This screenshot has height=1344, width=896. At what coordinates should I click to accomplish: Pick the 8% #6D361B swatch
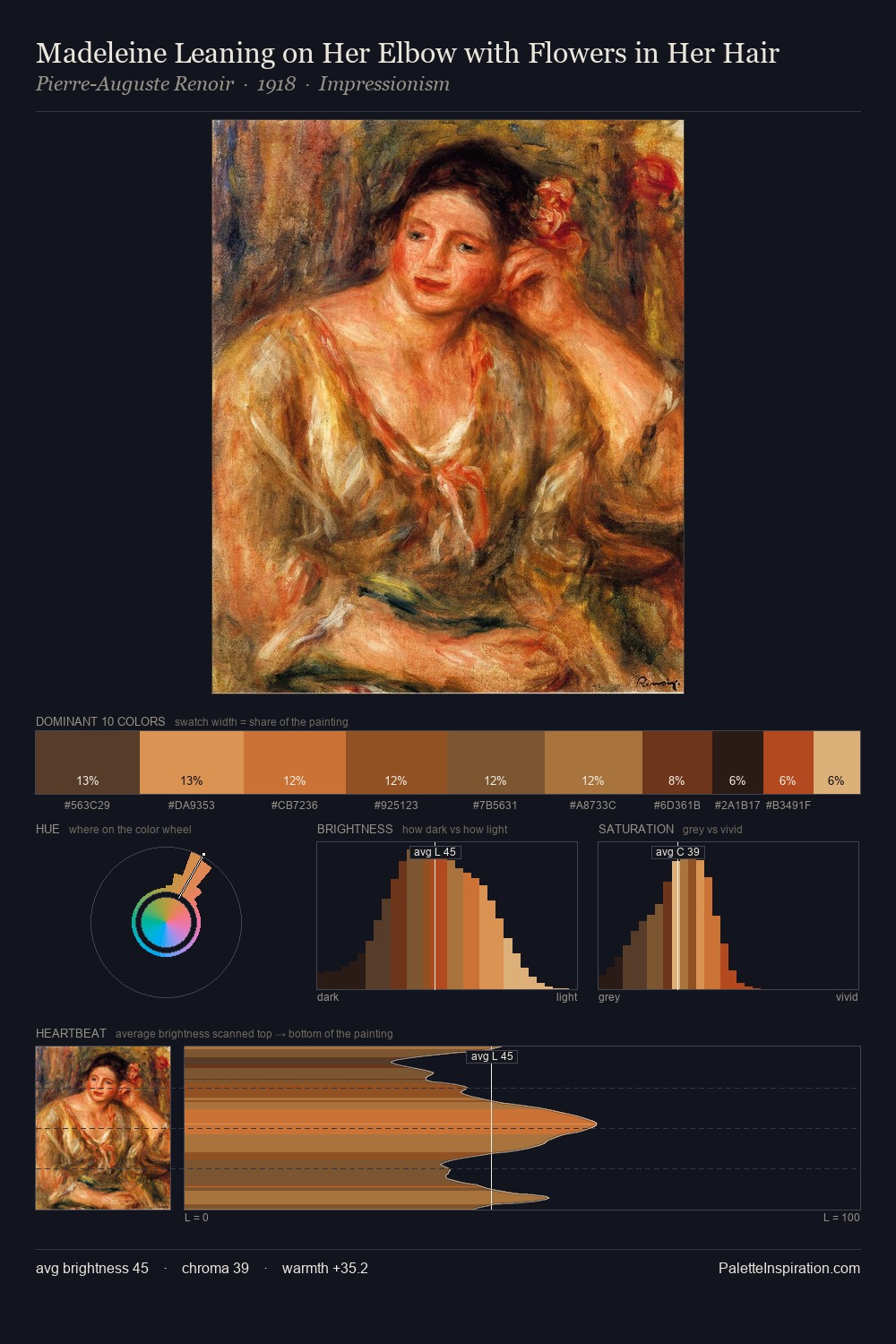pyautogui.click(x=677, y=762)
